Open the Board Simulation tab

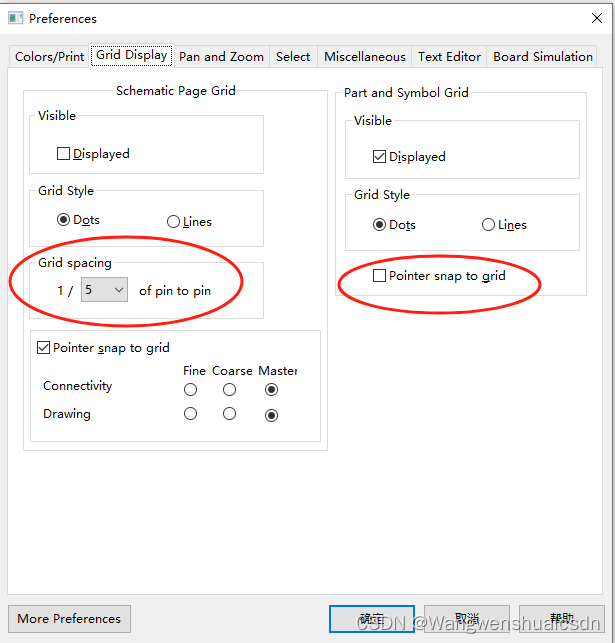pos(542,56)
